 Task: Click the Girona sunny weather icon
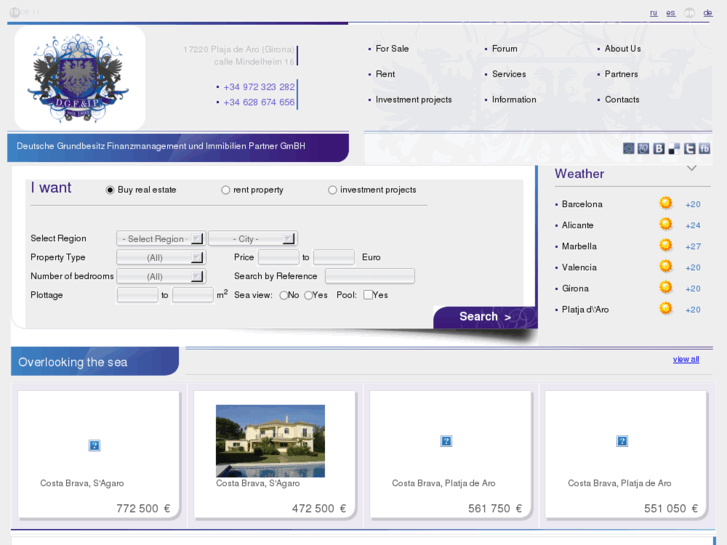tap(665, 288)
